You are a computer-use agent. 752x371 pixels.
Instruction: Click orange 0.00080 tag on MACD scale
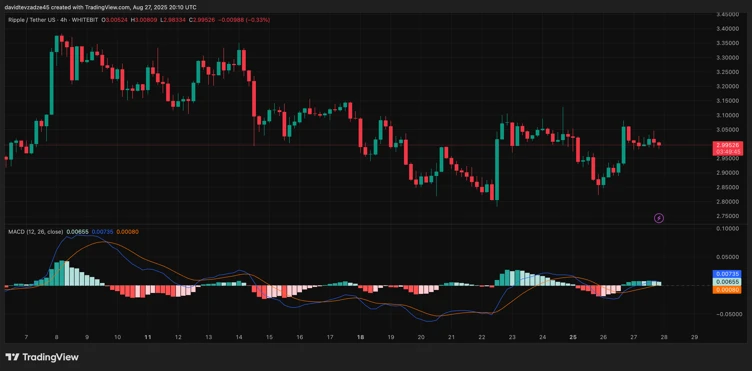tap(728, 290)
